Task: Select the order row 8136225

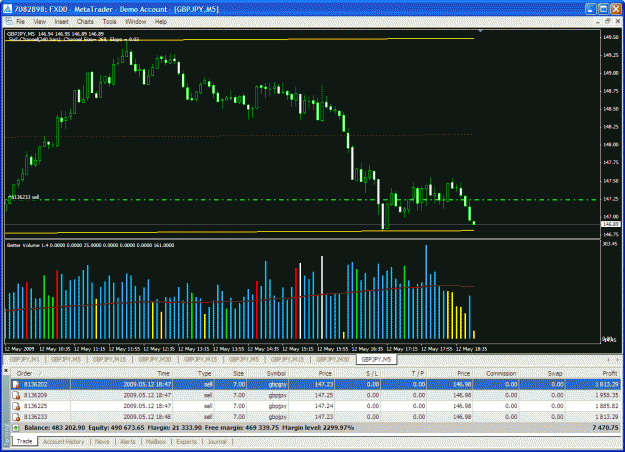Action: (x=315, y=406)
